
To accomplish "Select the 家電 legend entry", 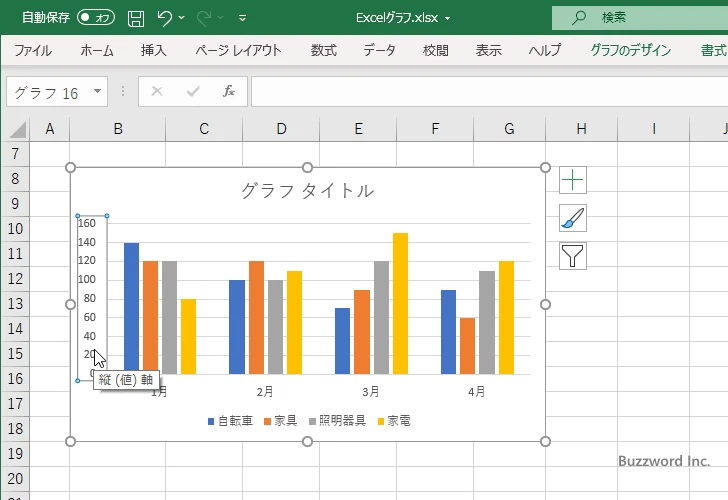I will point(394,421).
